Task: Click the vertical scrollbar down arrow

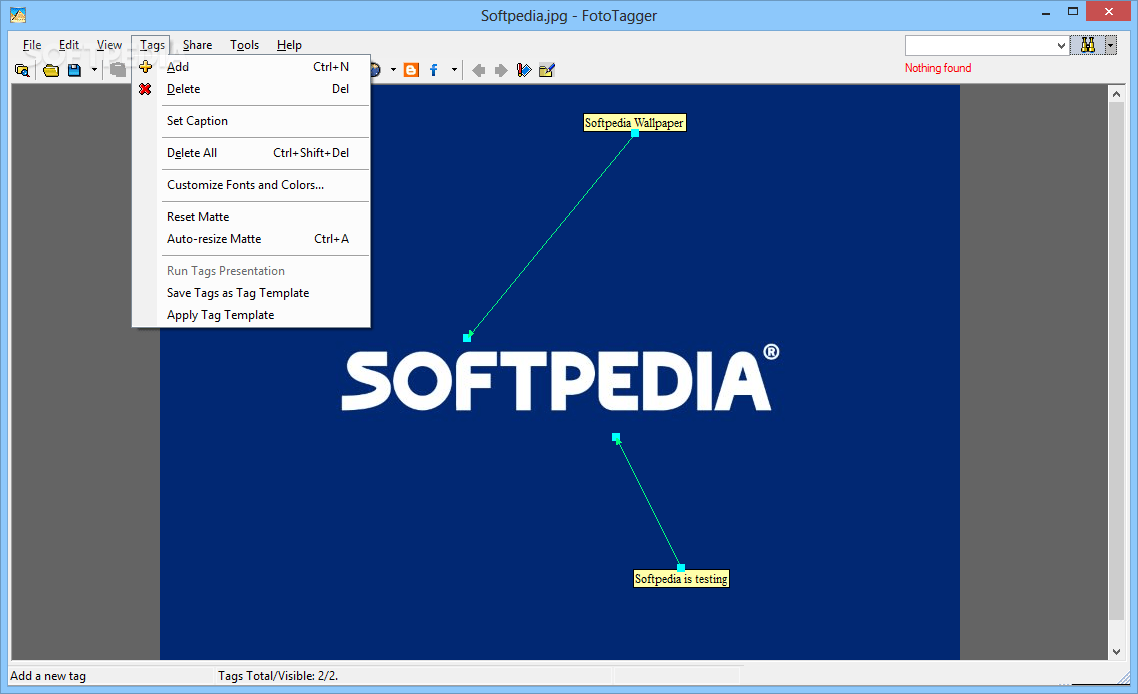Action: 1116,652
